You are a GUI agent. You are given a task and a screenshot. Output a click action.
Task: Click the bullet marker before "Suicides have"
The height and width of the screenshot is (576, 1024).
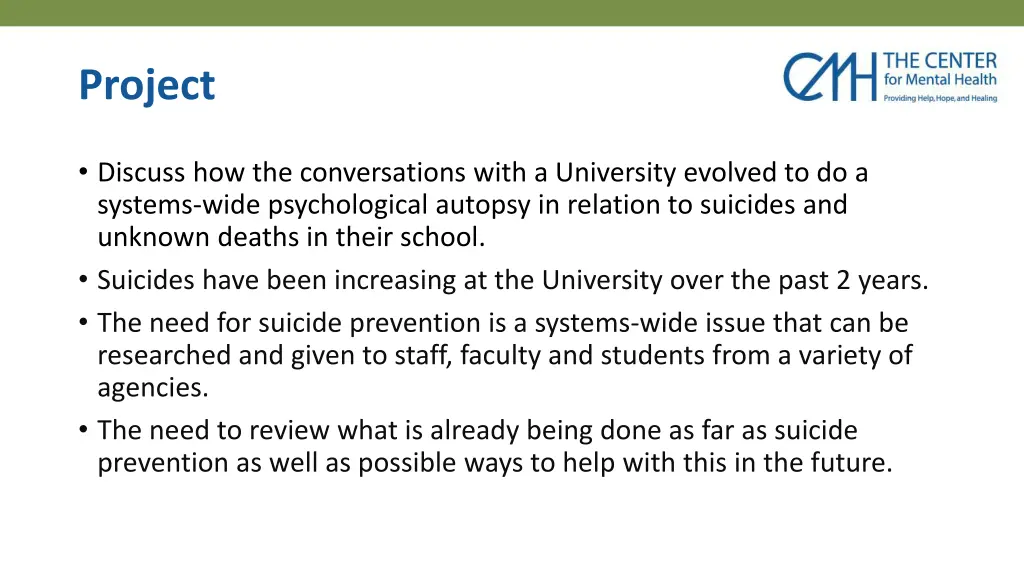point(83,280)
